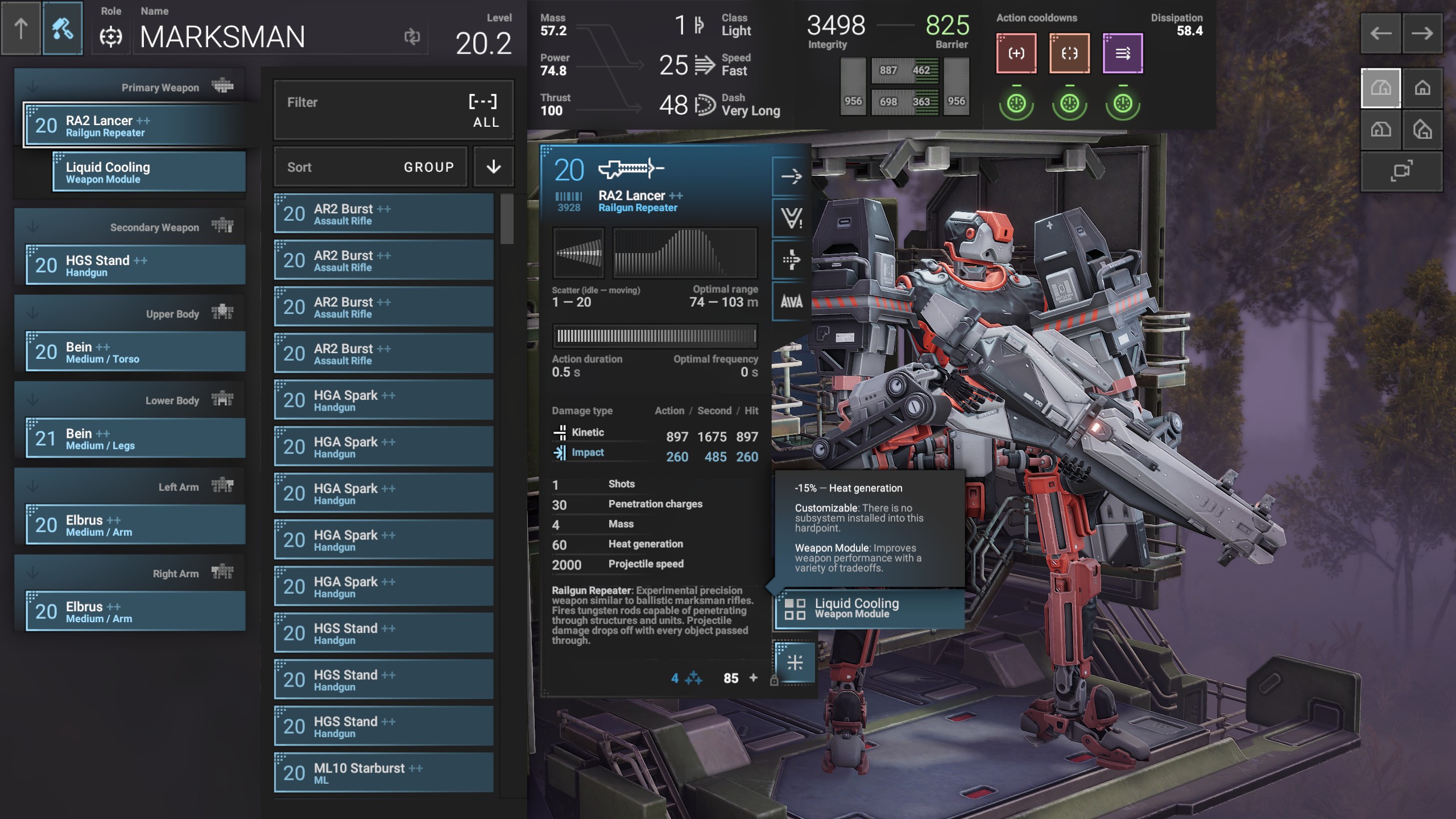The height and width of the screenshot is (819, 1456).
Task: Collapse the Secondary Weapon section arrow
Action: coord(33,227)
